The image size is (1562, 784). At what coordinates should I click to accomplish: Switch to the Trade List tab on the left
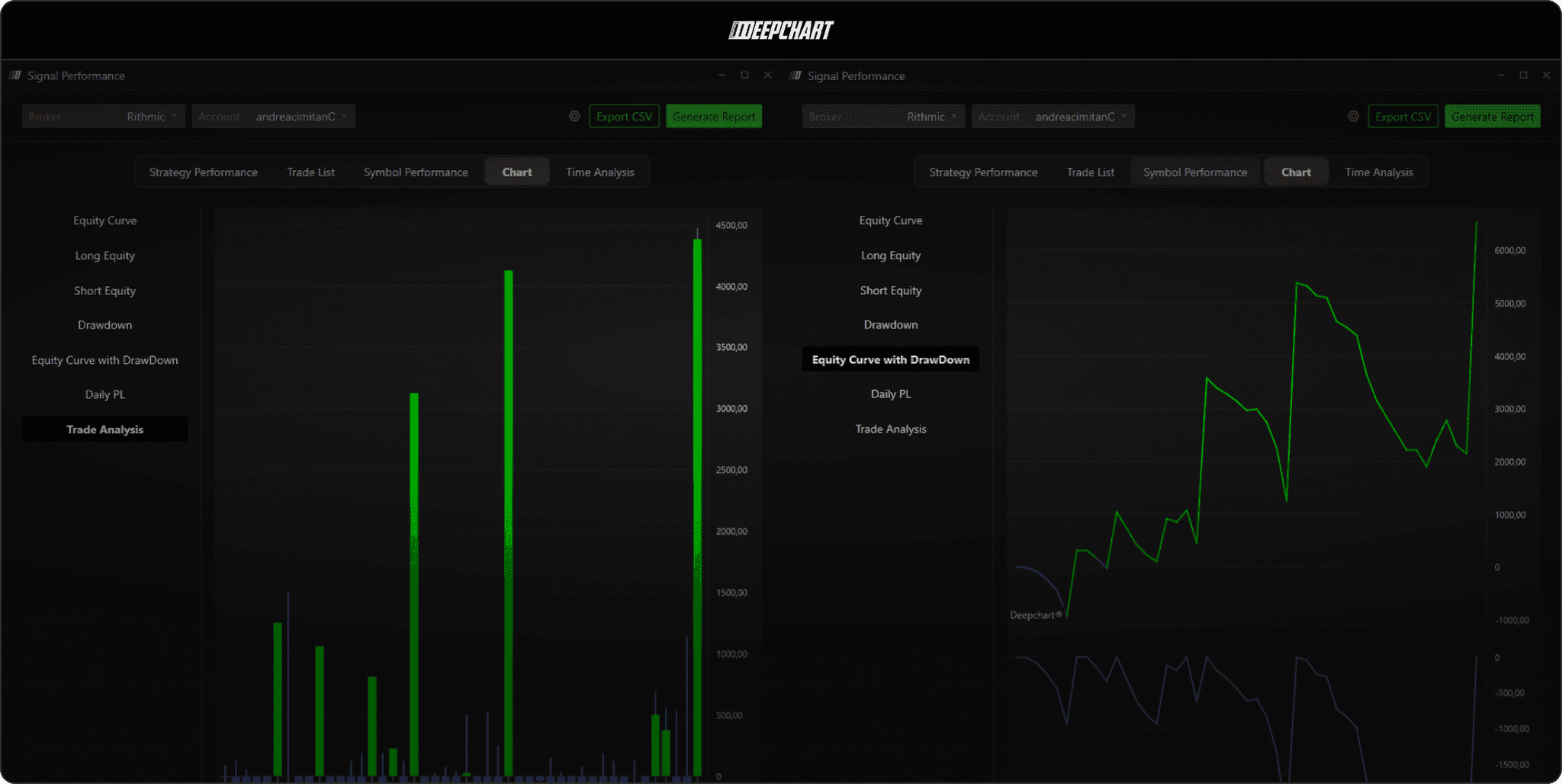(x=310, y=172)
